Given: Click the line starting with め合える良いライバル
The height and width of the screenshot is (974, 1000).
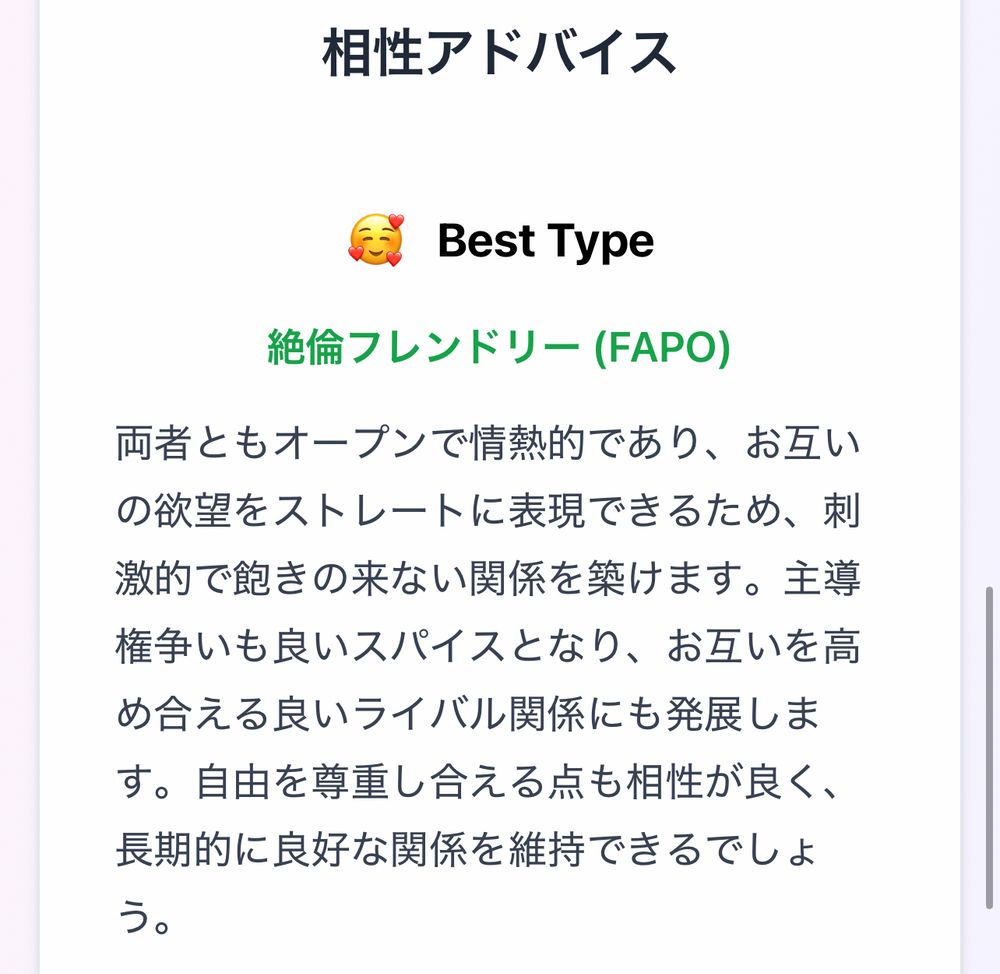Looking at the screenshot, I should 468,713.
